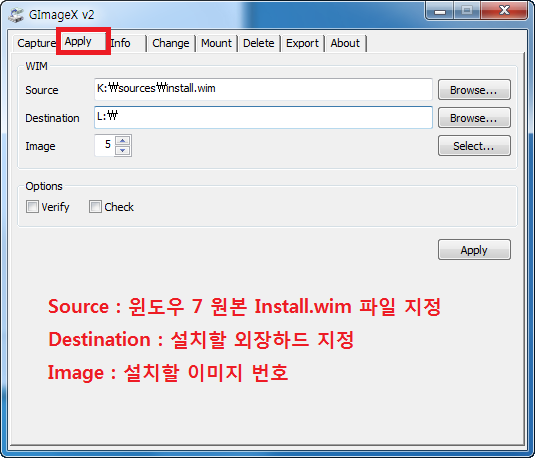
Task: Browse for the Destination folder
Action: coord(474,118)
